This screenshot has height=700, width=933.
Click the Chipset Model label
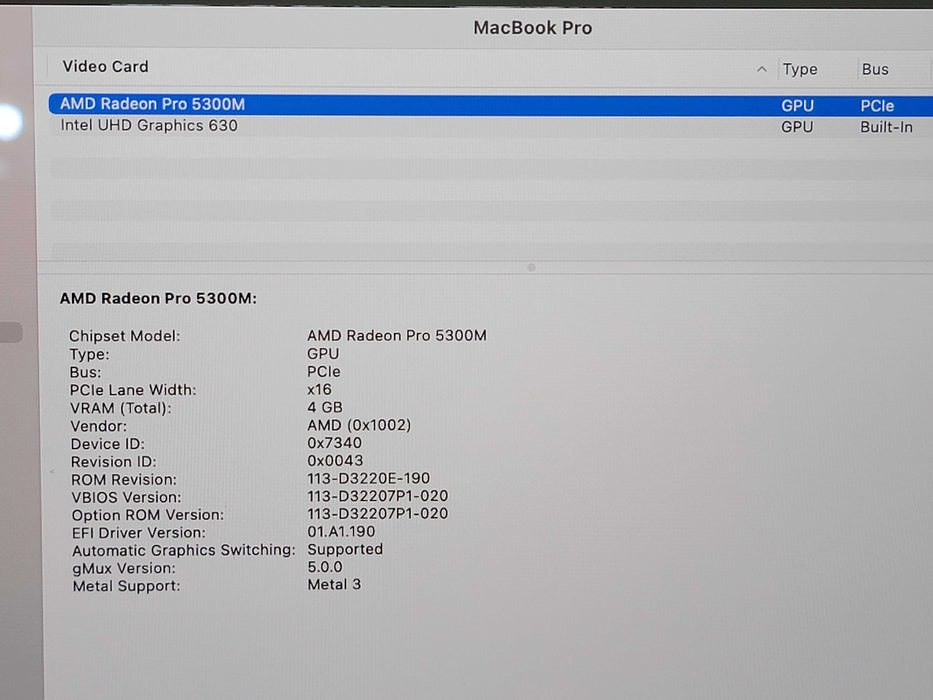coord(124,335)
